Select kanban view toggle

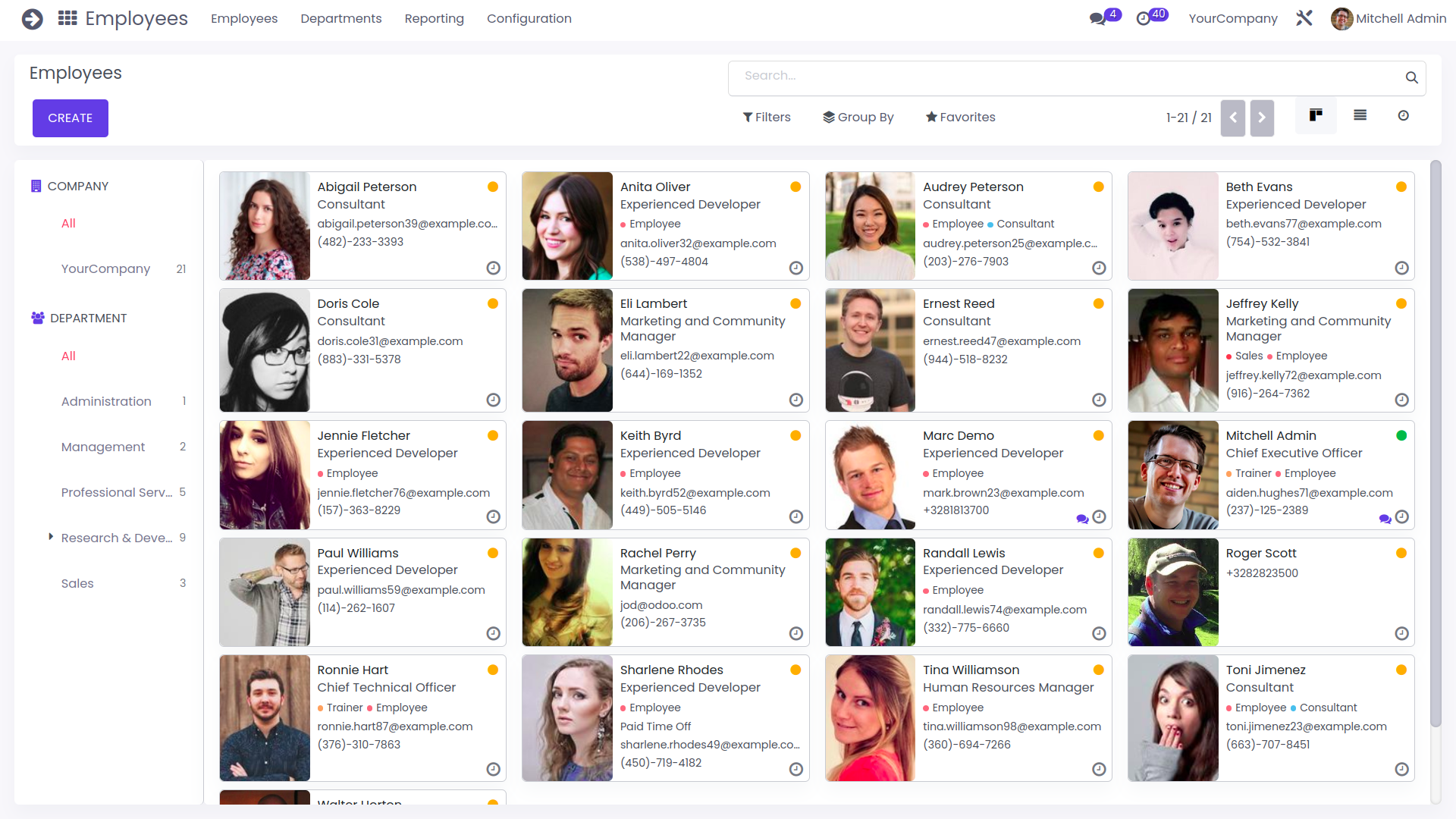1316,116
